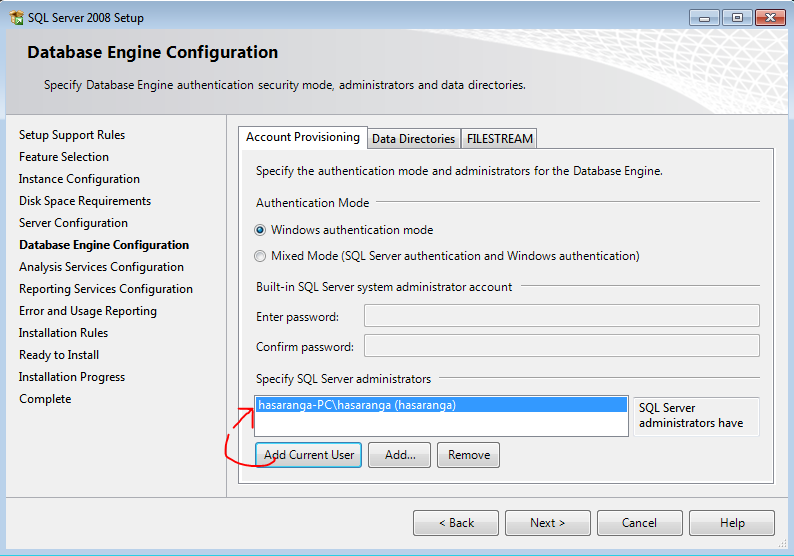Click Disk Space Requirements step
The image size is (794, 556).
[85, 201]
